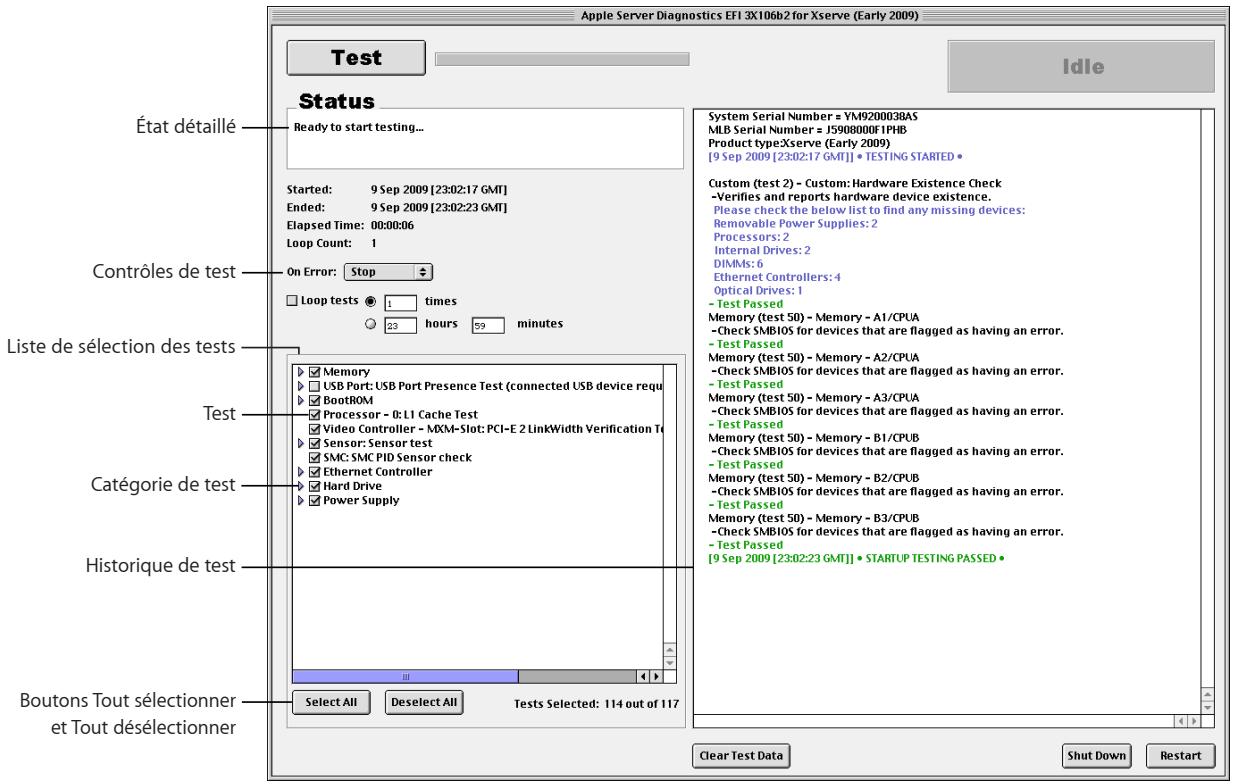Uncheck the Video Controller test checkbox
Screen dimensions: 1234x784
(316, 428)
